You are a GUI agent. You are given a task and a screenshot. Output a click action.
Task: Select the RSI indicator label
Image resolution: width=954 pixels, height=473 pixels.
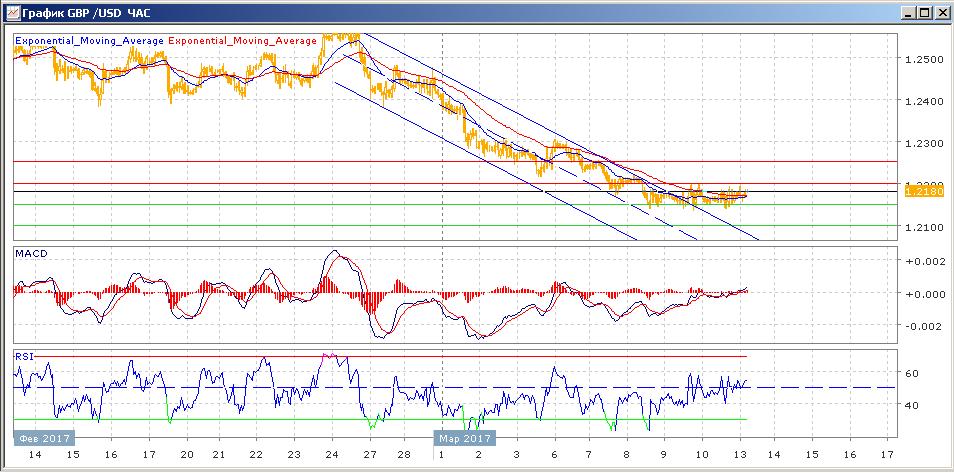click(23, 355)
